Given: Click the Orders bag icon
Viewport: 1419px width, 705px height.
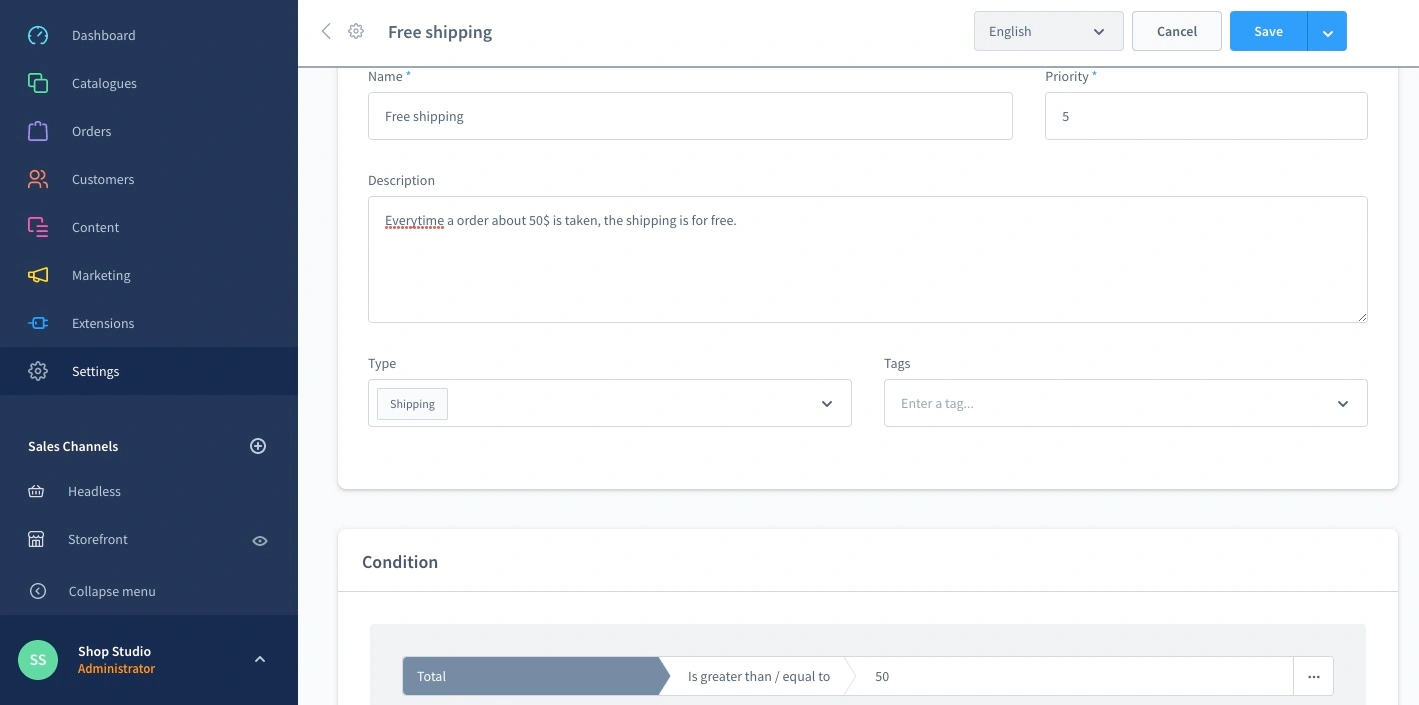Looking at the screenshot, I should [x=38, y=131].
